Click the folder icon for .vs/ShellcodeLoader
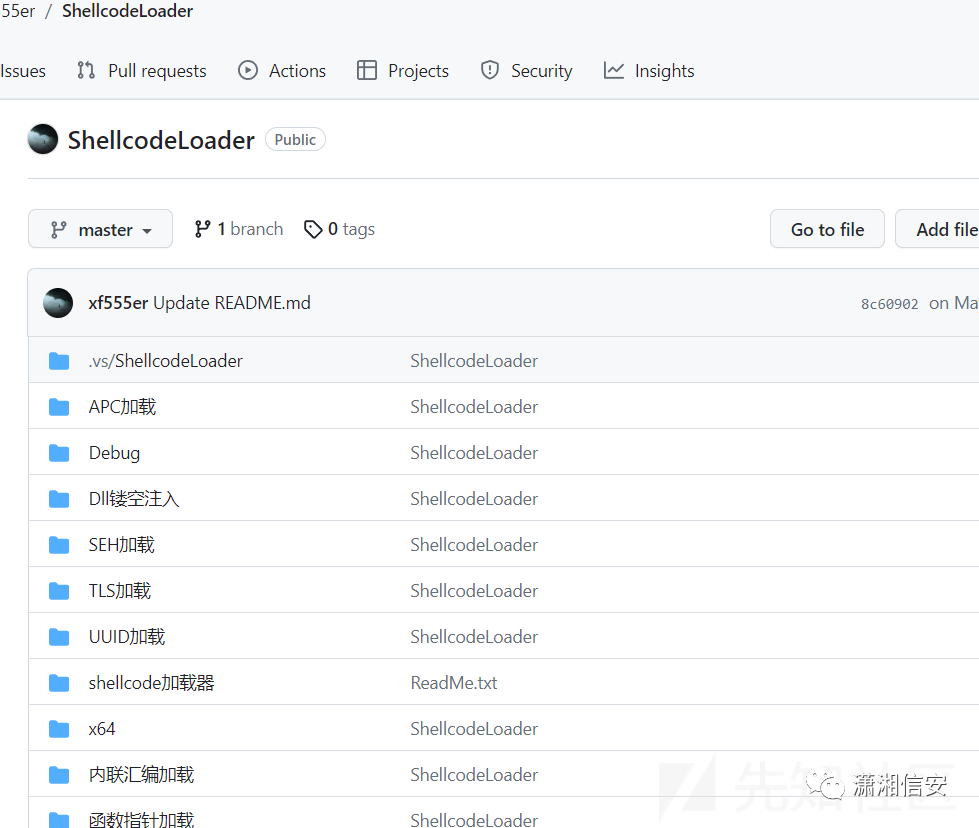This screenshot has width=979, height=828. (59, 361)
